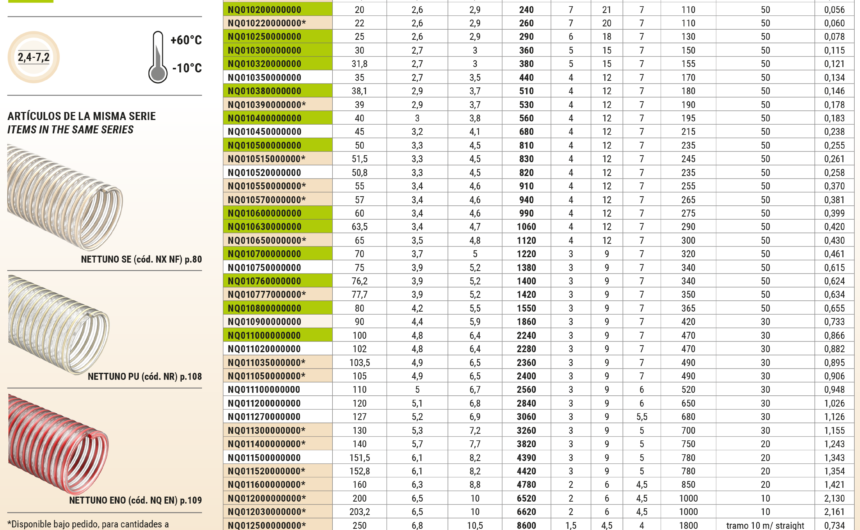Click the 'ITEMS IN THE SAME SERIES' subtitle
860x530 pixels.
[69, 129]
